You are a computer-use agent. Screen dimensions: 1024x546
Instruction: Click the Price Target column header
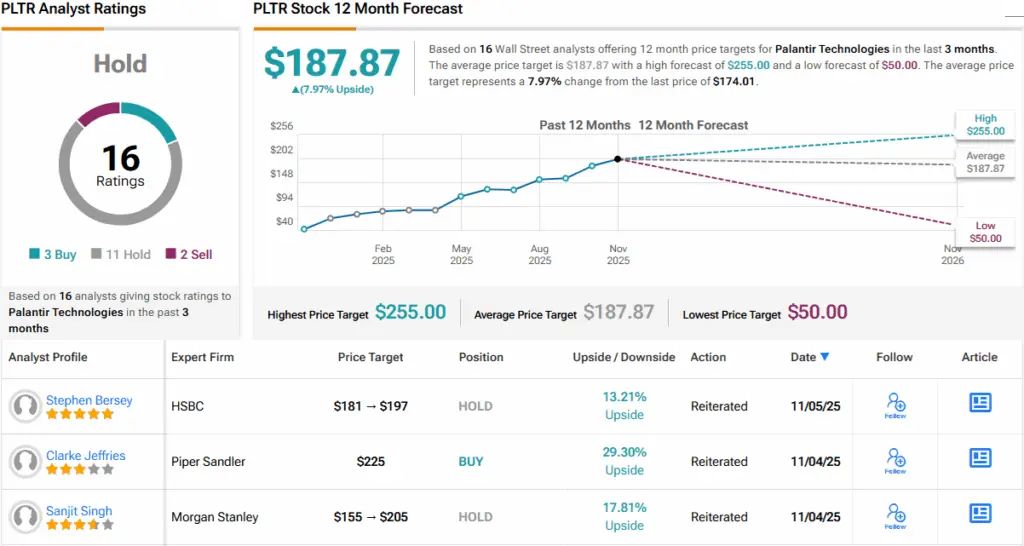[x=370, y=357]
